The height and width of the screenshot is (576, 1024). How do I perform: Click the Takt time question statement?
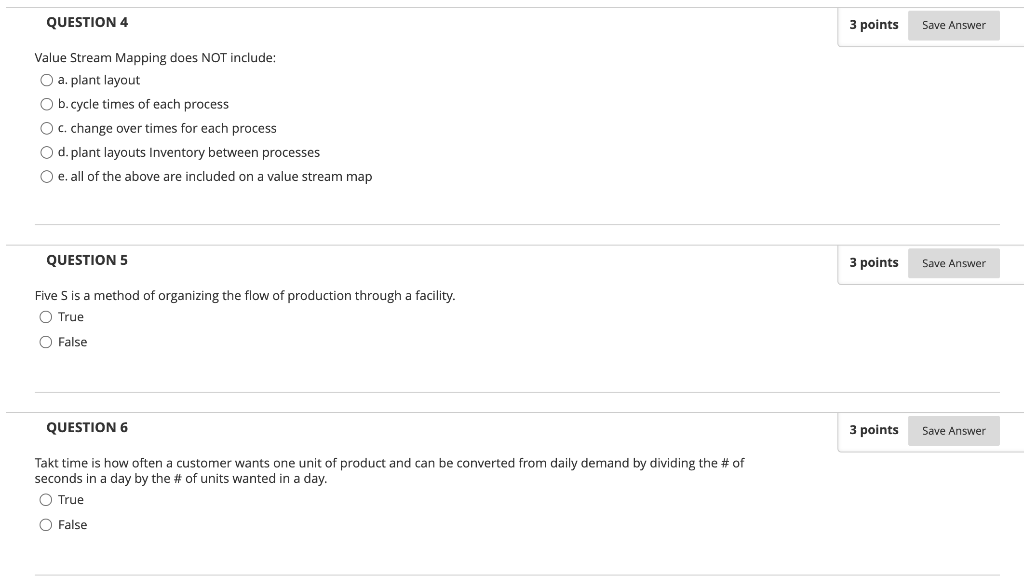click(x=389, y=471)
